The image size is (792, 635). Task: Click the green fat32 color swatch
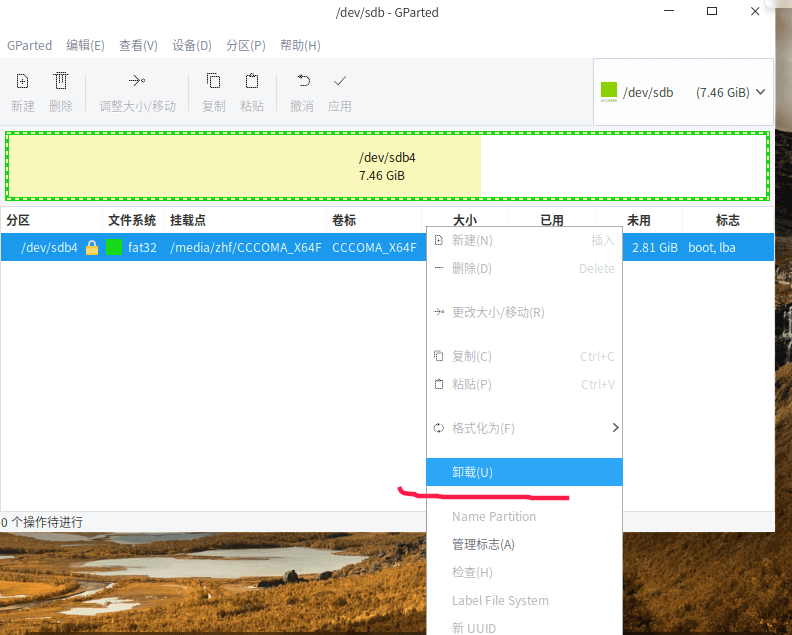click(x=114, y=248)
